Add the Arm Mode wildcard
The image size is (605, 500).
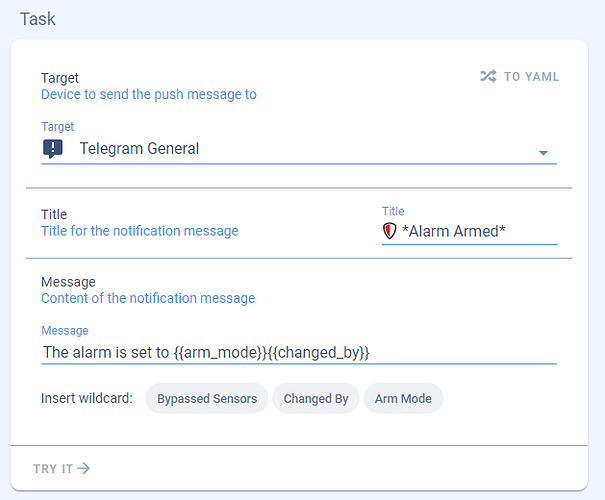point(403,398)
